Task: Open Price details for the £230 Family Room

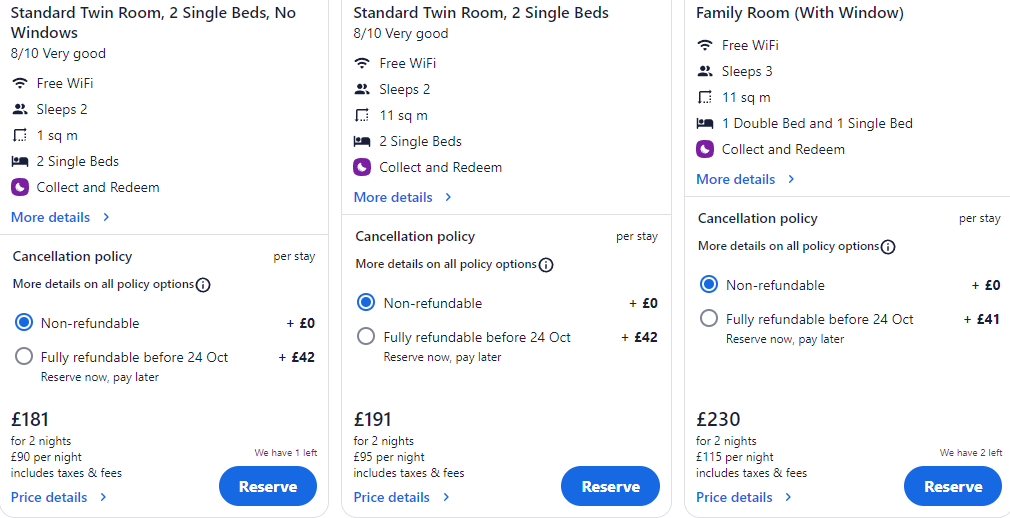Action: tap(744, 497)
